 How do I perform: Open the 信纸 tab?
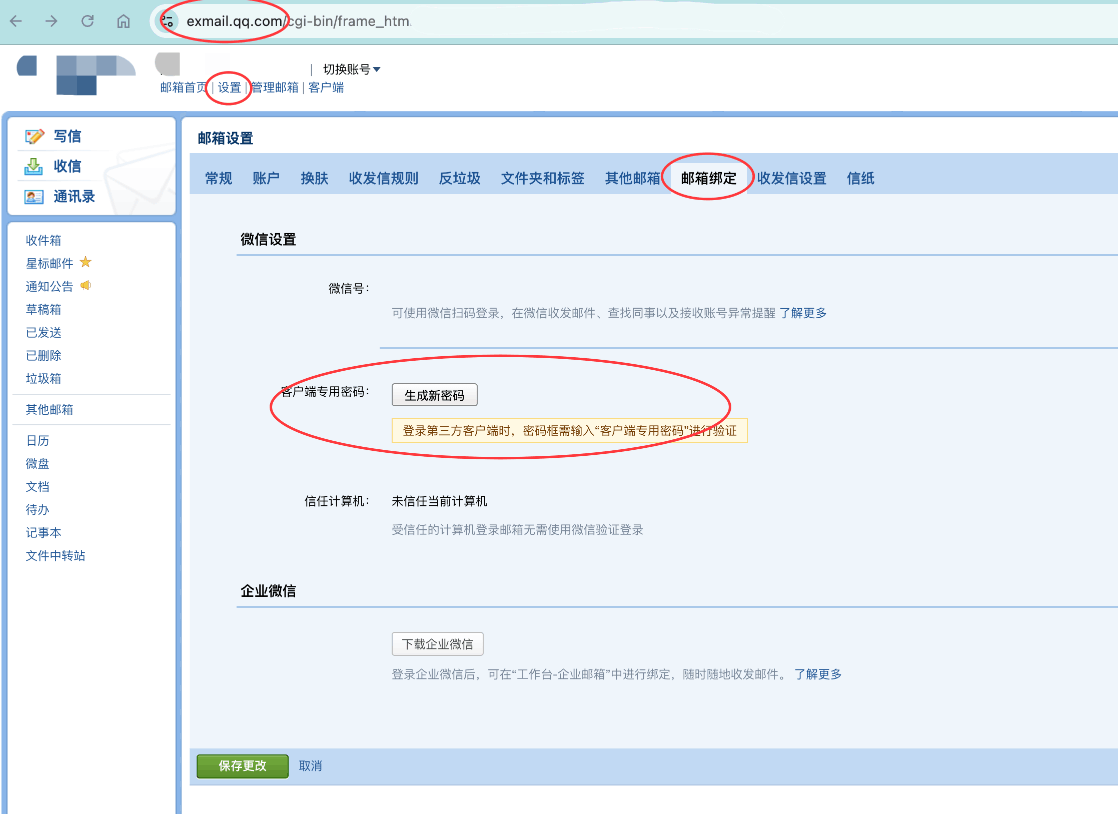pyautogui.click(x=860, y=177)
